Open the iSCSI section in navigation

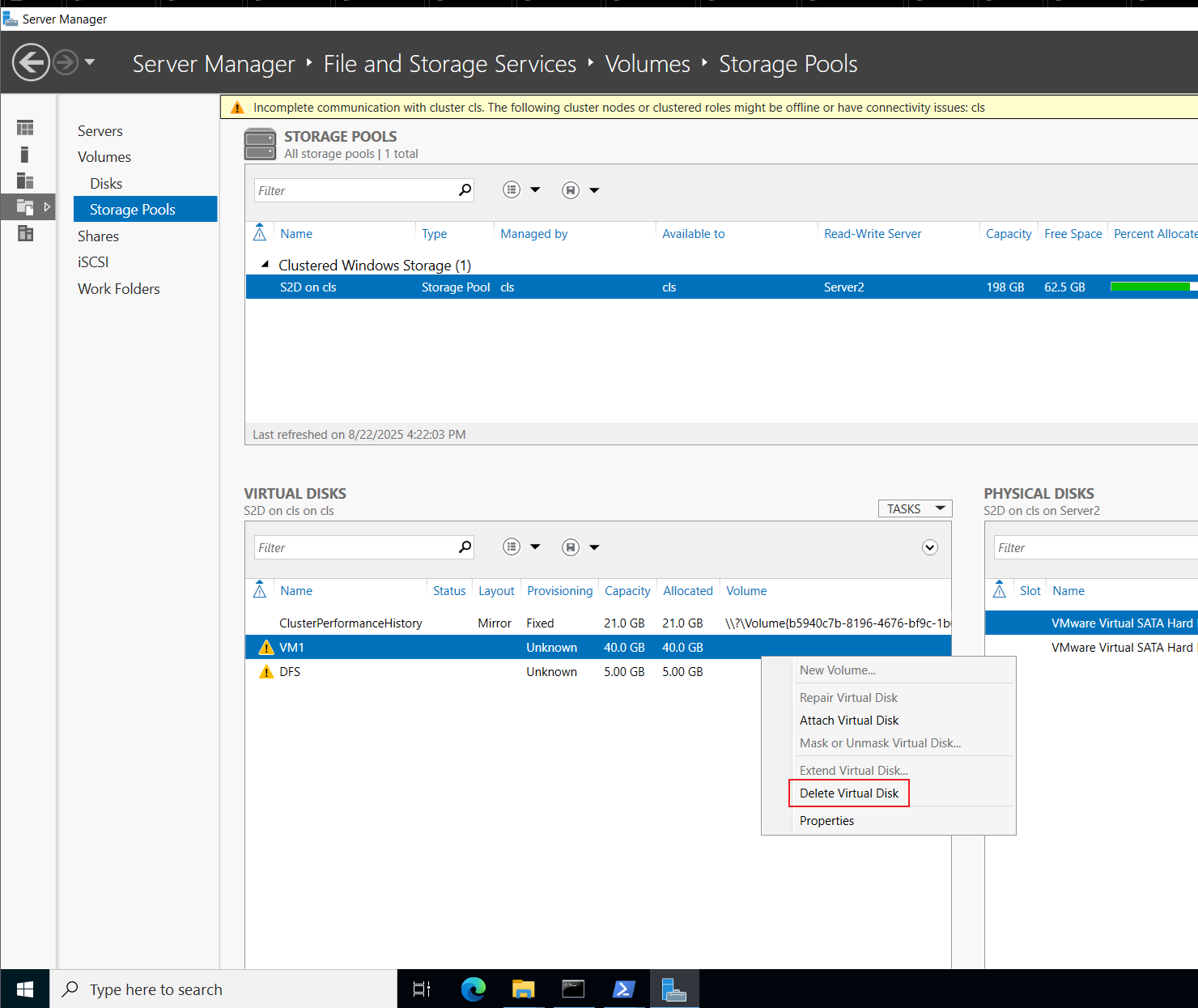point(93,262)
